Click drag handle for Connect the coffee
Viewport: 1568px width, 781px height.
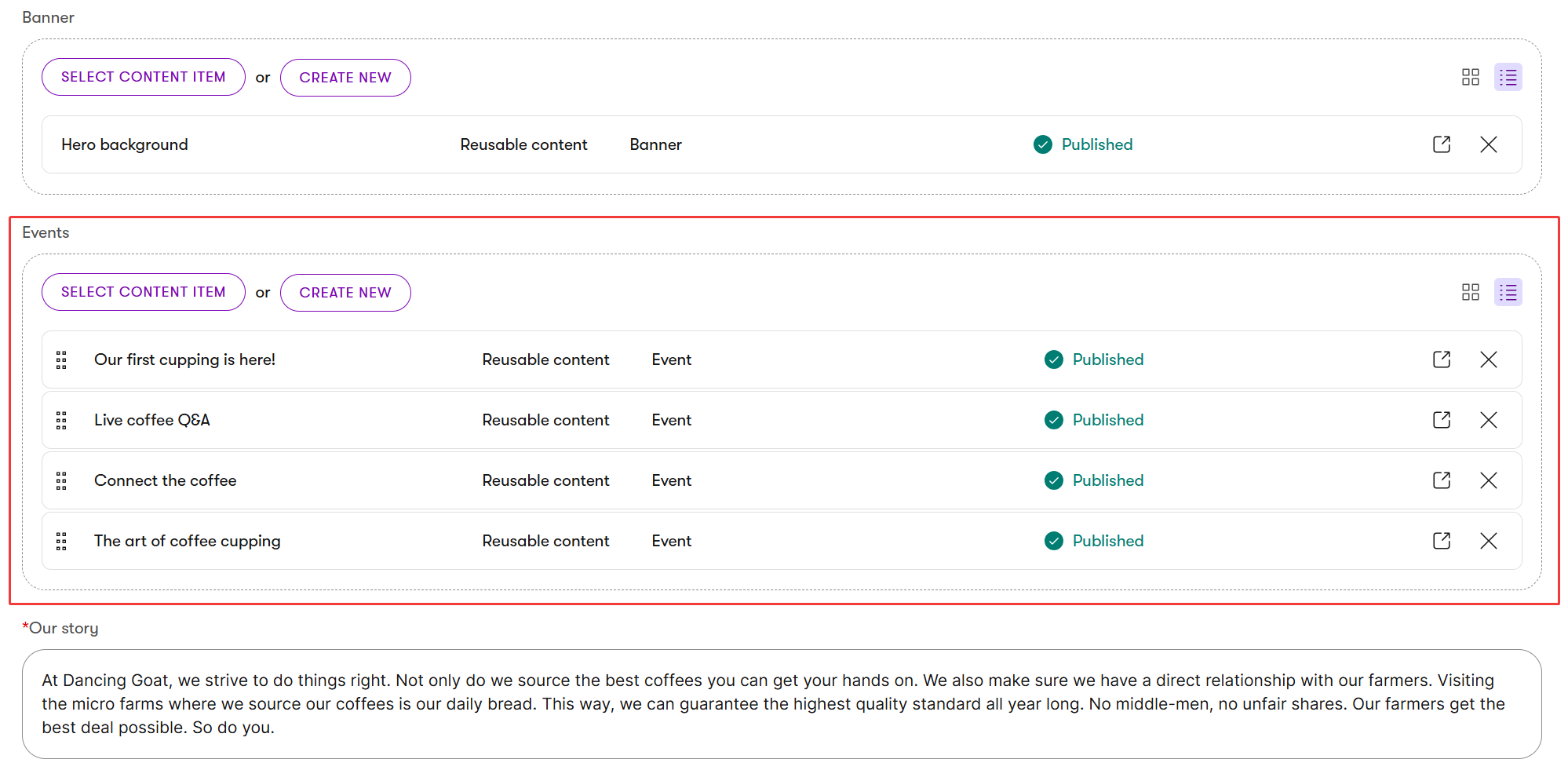[61, 480]
